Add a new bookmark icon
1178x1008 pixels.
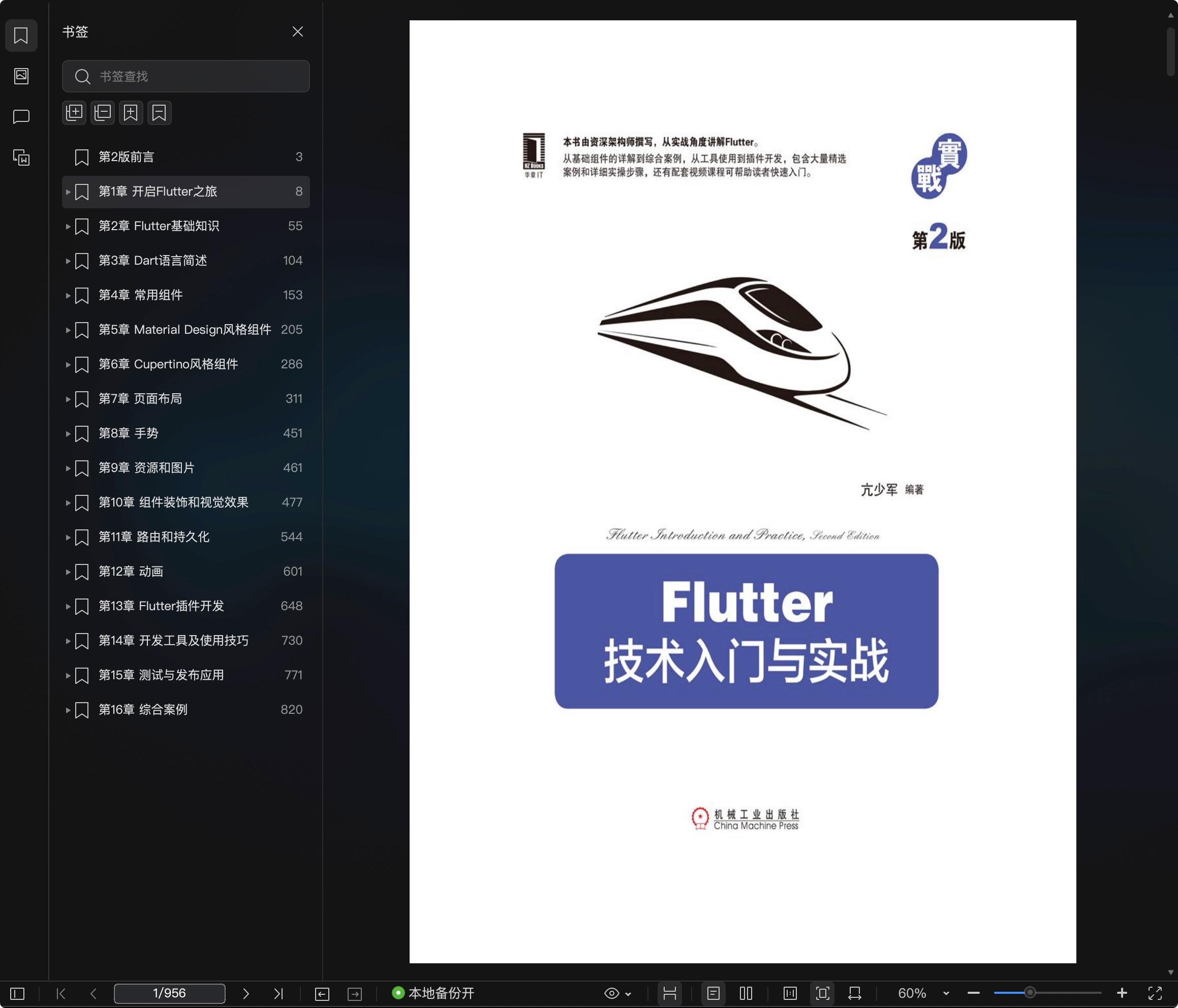[x=131, y=113]
